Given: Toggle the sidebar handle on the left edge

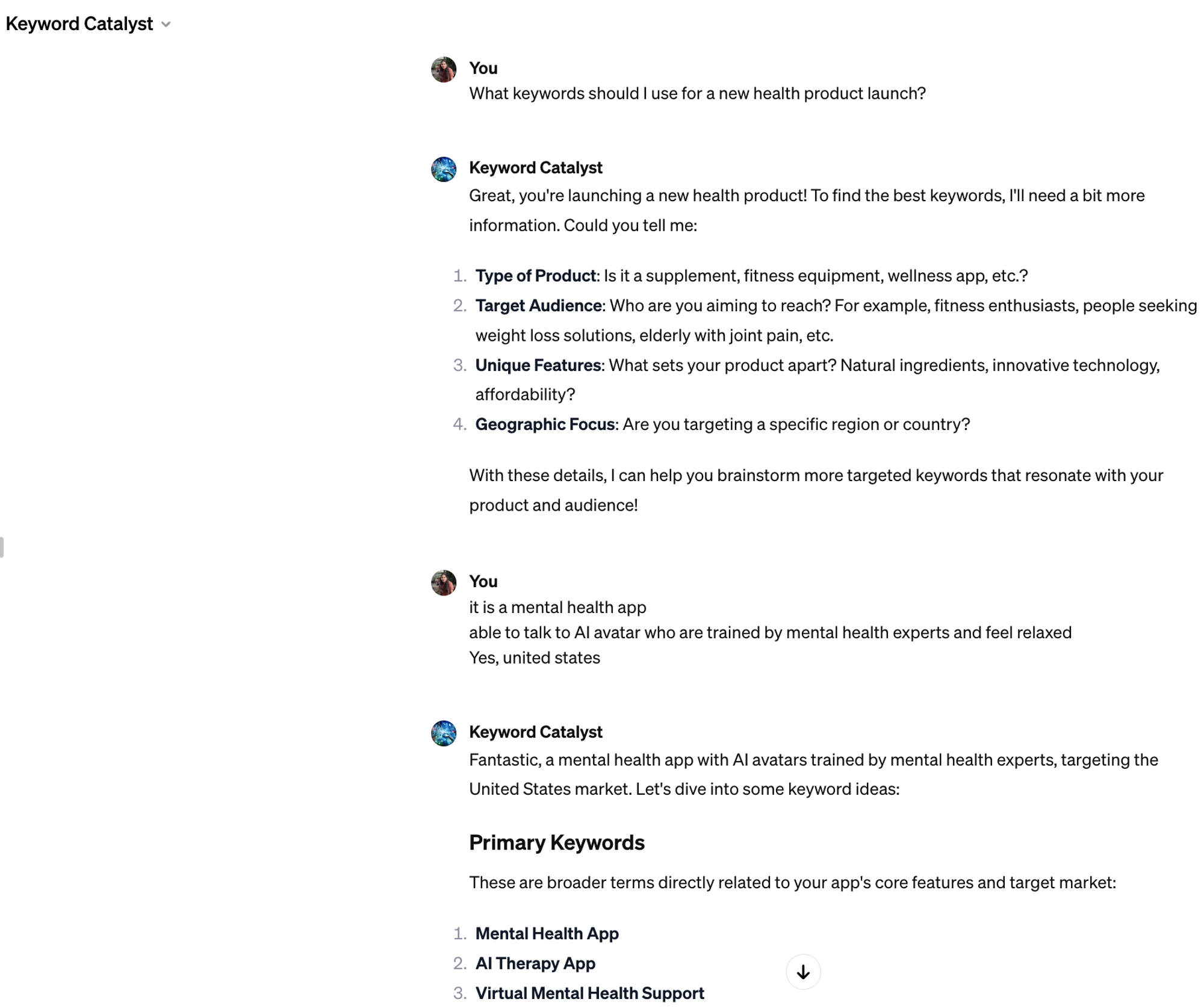Looking at the screenshot, I should (x=2, y=547).
